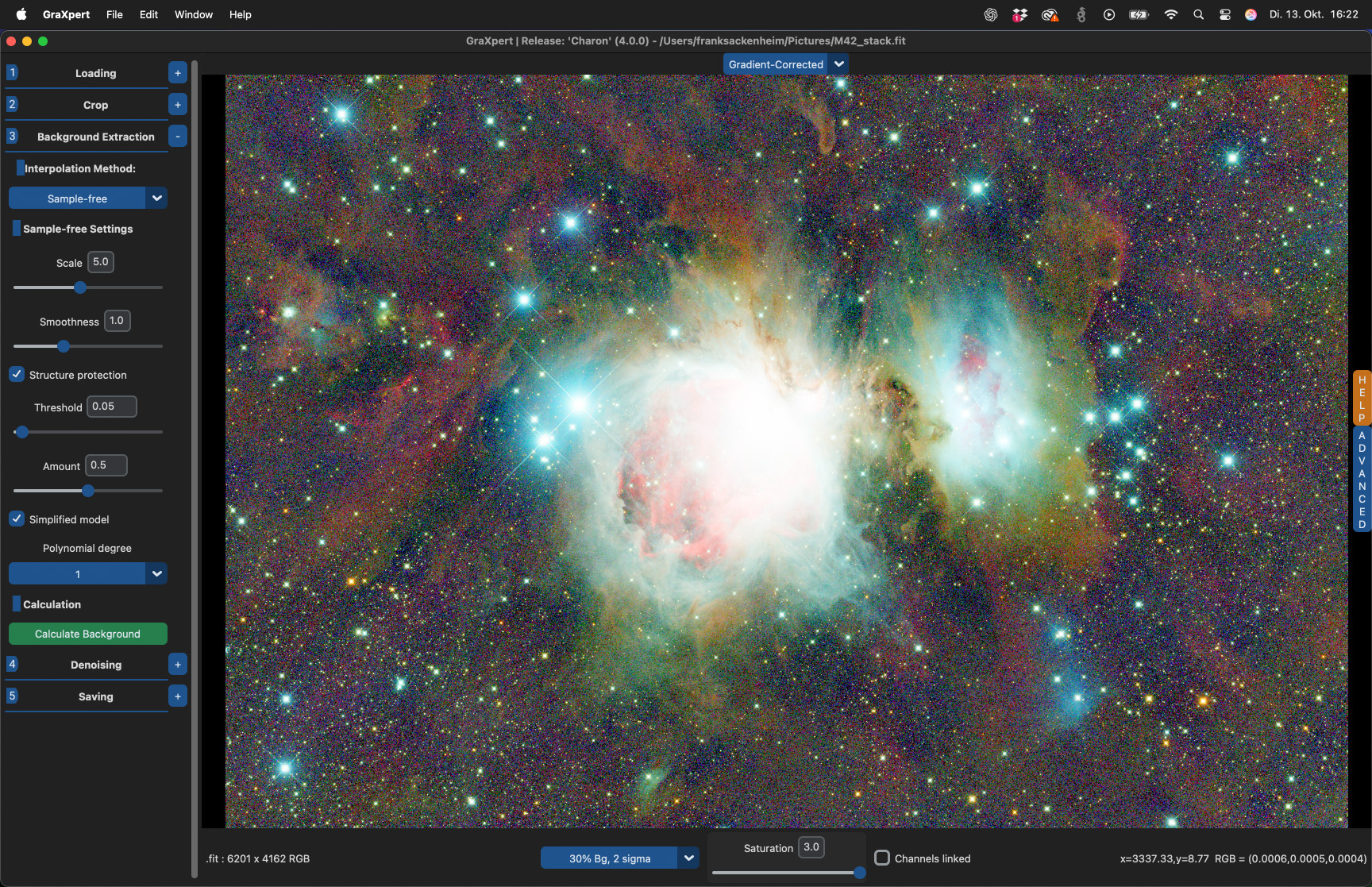Image resolution: width=1372 pixels, height=887 pixels.
Task: Expand the Loading section plus button
Action: (x=178, y=73)
